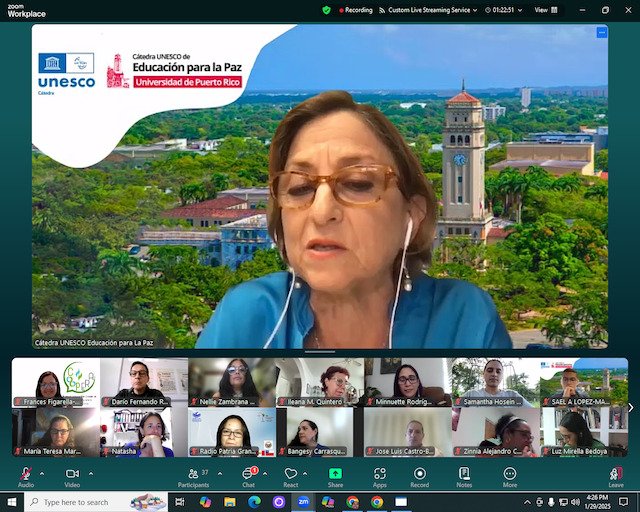Image resolution: width=640 pixels, height=512 pixels.
Task: Open the React emoji menu
Action: click(x=291, y=476)
